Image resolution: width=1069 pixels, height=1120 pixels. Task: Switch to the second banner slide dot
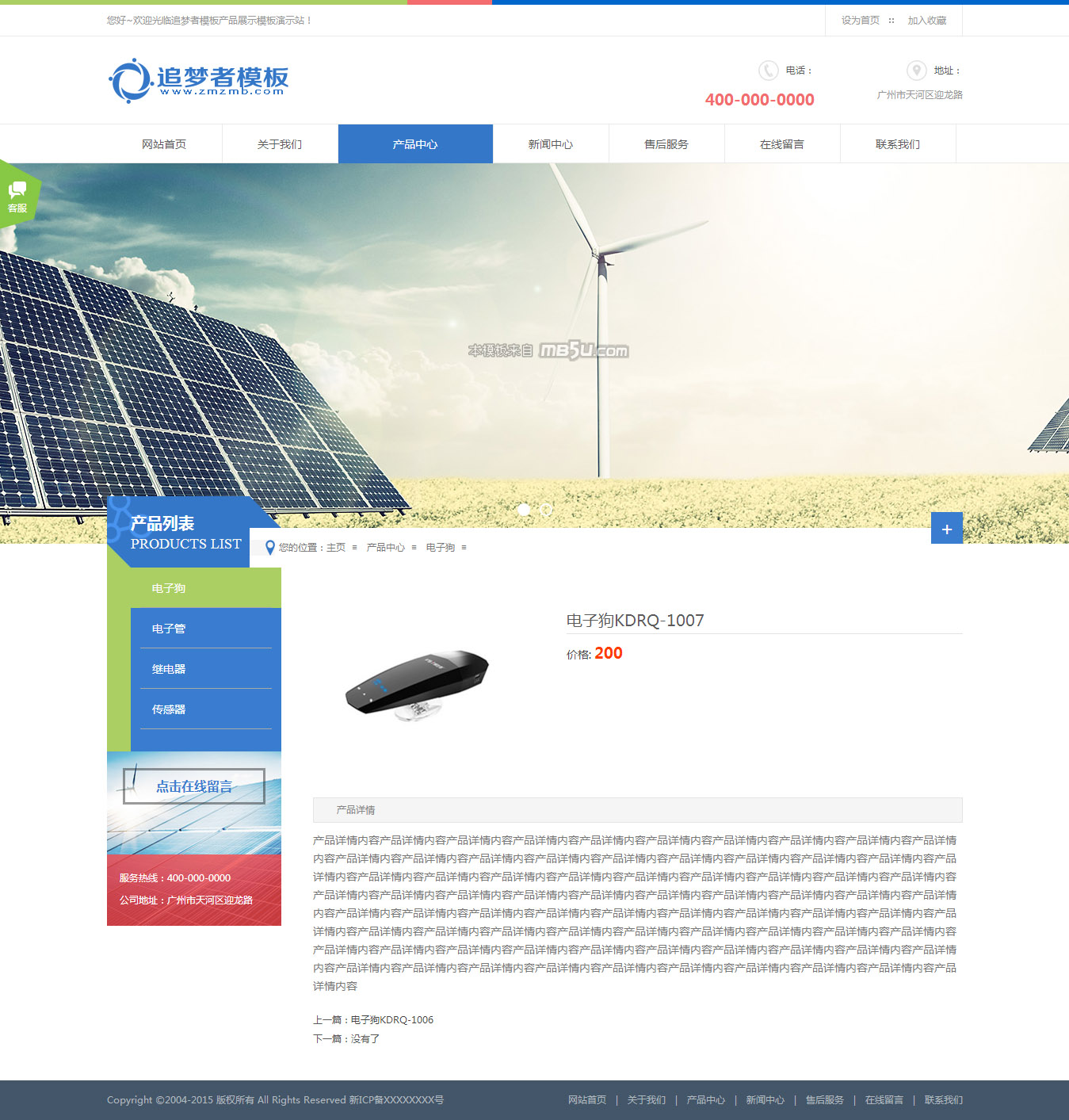pyautogui.click(x=546, y=510)
